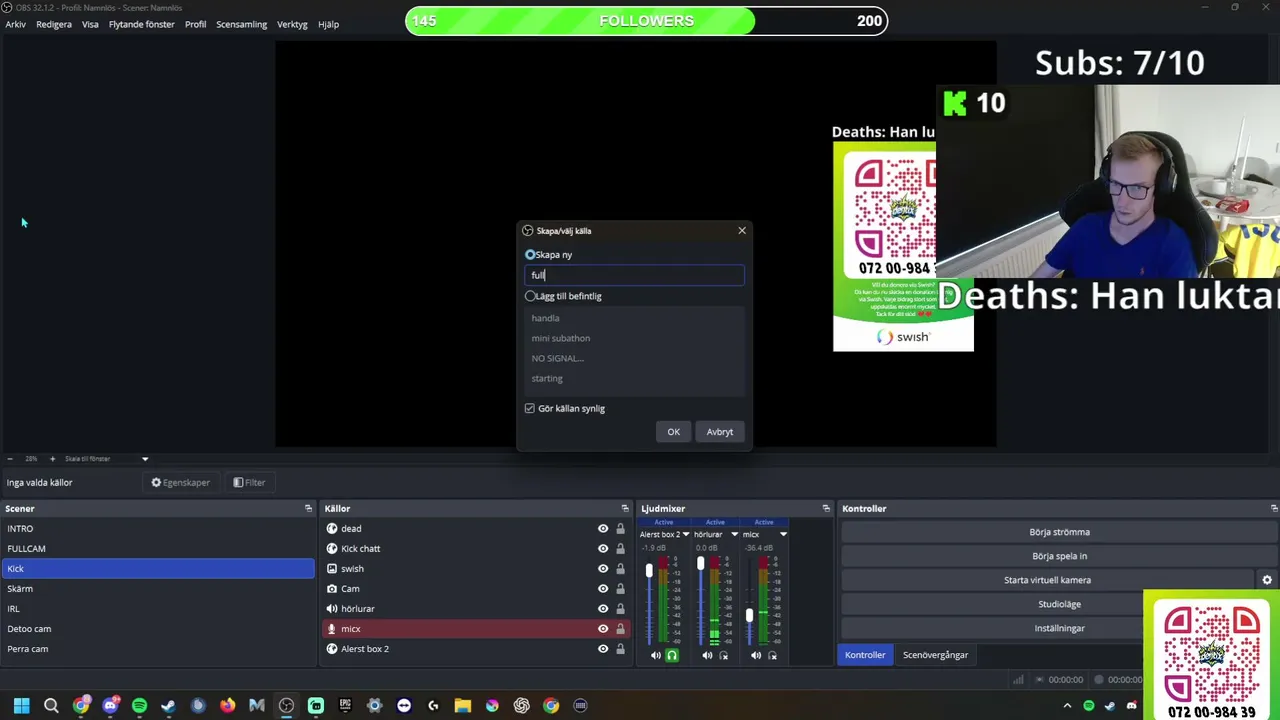Open Discord from the taskbar
Screen dimensions: 1280x720
click(110, 706)
